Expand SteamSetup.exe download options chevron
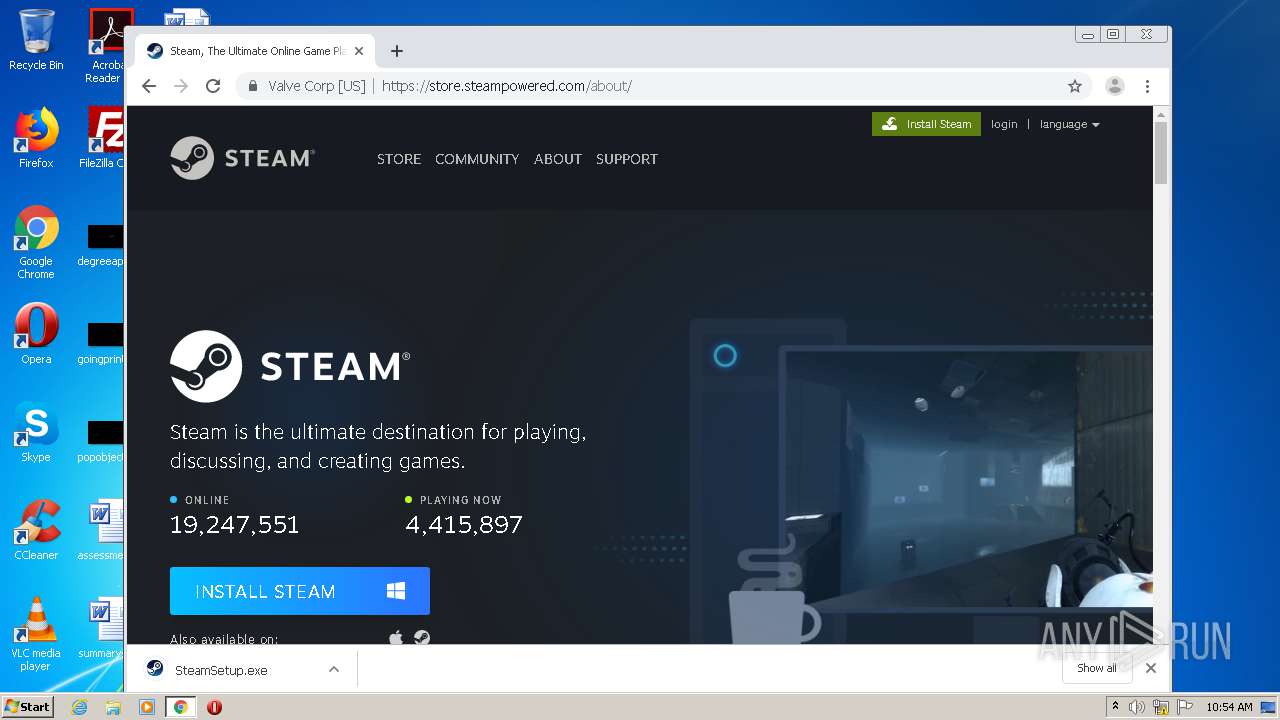The height and width of the screenshot is (720, 1280). coord(334,670)
